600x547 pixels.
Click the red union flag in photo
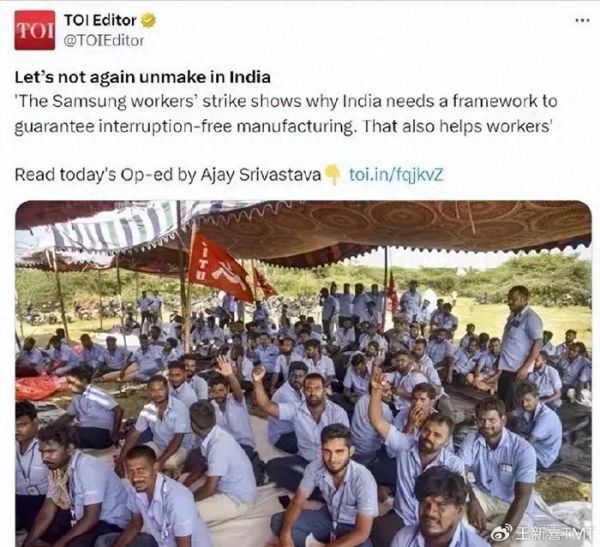tap(219, 268)
